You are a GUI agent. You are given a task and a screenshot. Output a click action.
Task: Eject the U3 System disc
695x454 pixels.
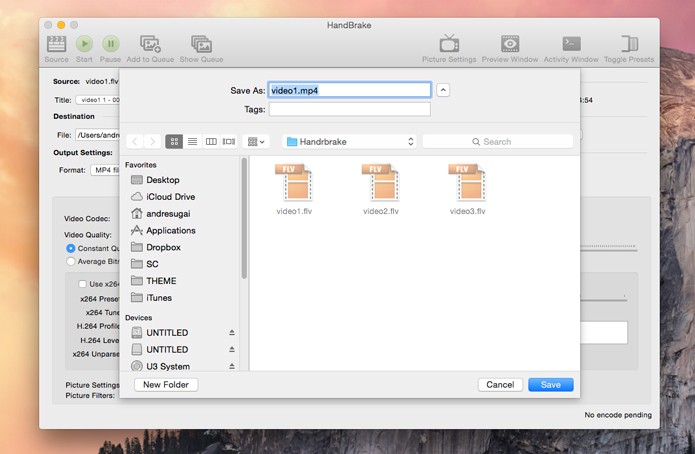[x=232, y=366]
